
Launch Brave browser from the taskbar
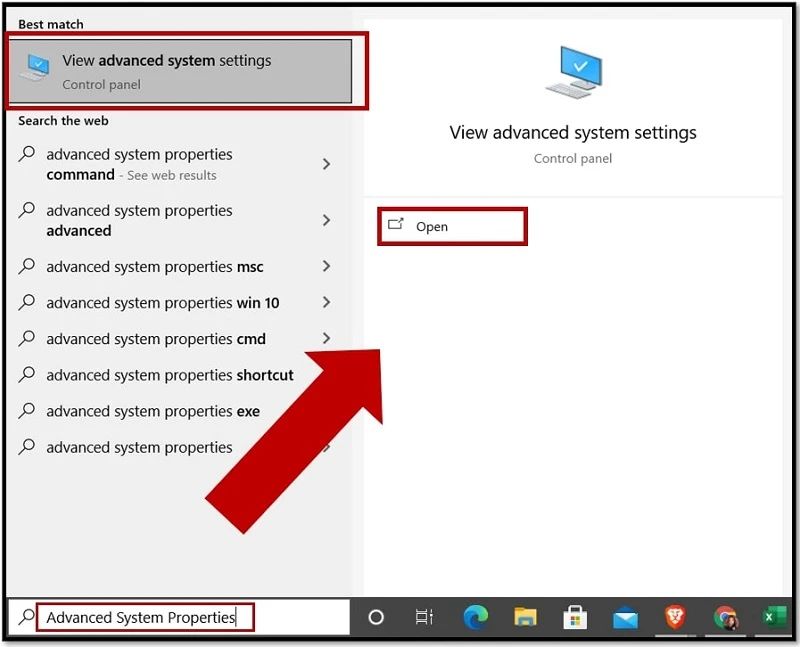(x=675, y=617)
